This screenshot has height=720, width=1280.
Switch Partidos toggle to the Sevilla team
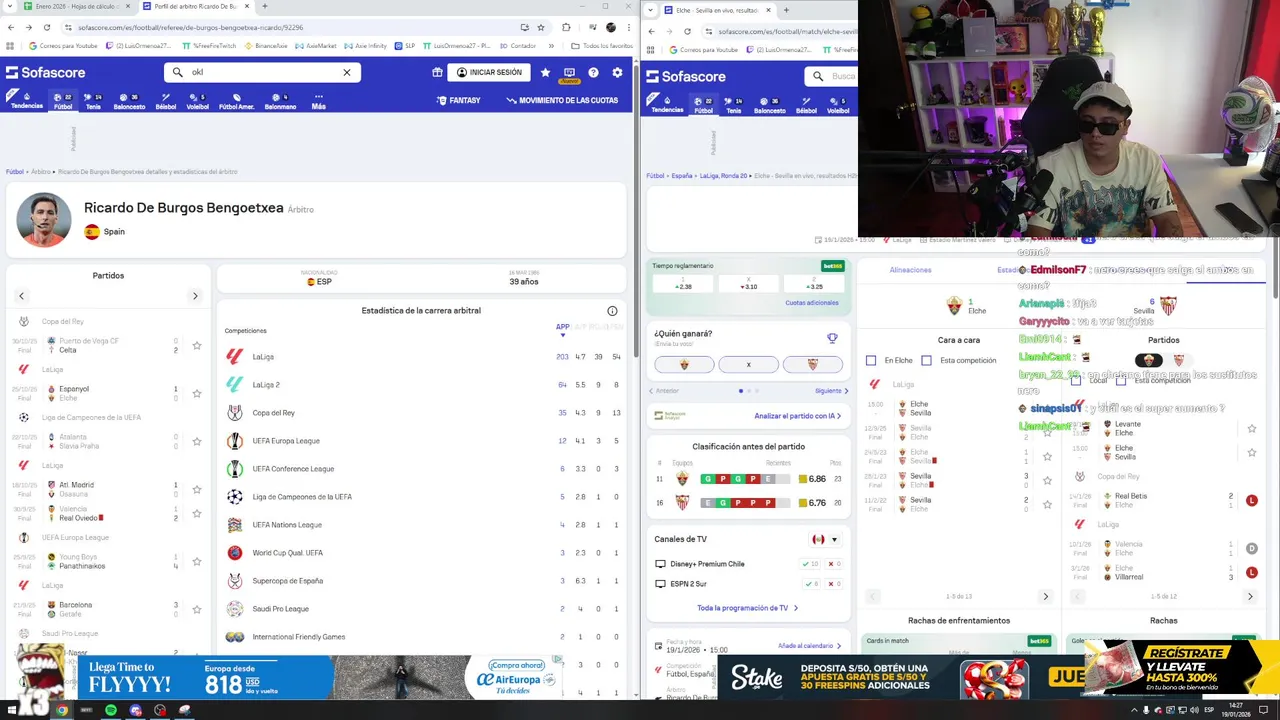click(1178, 360)
